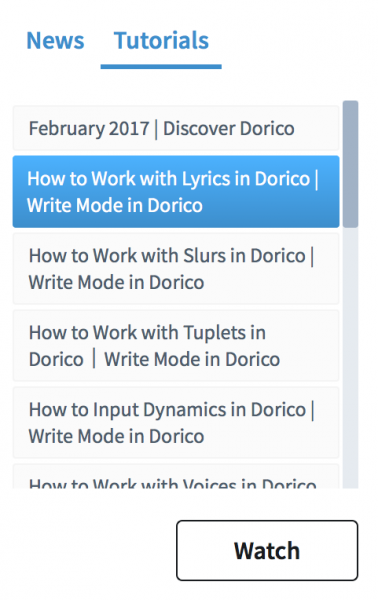
Task: Select the How to Work with Slurs tutorial
Action: click(x=176, y=269)
